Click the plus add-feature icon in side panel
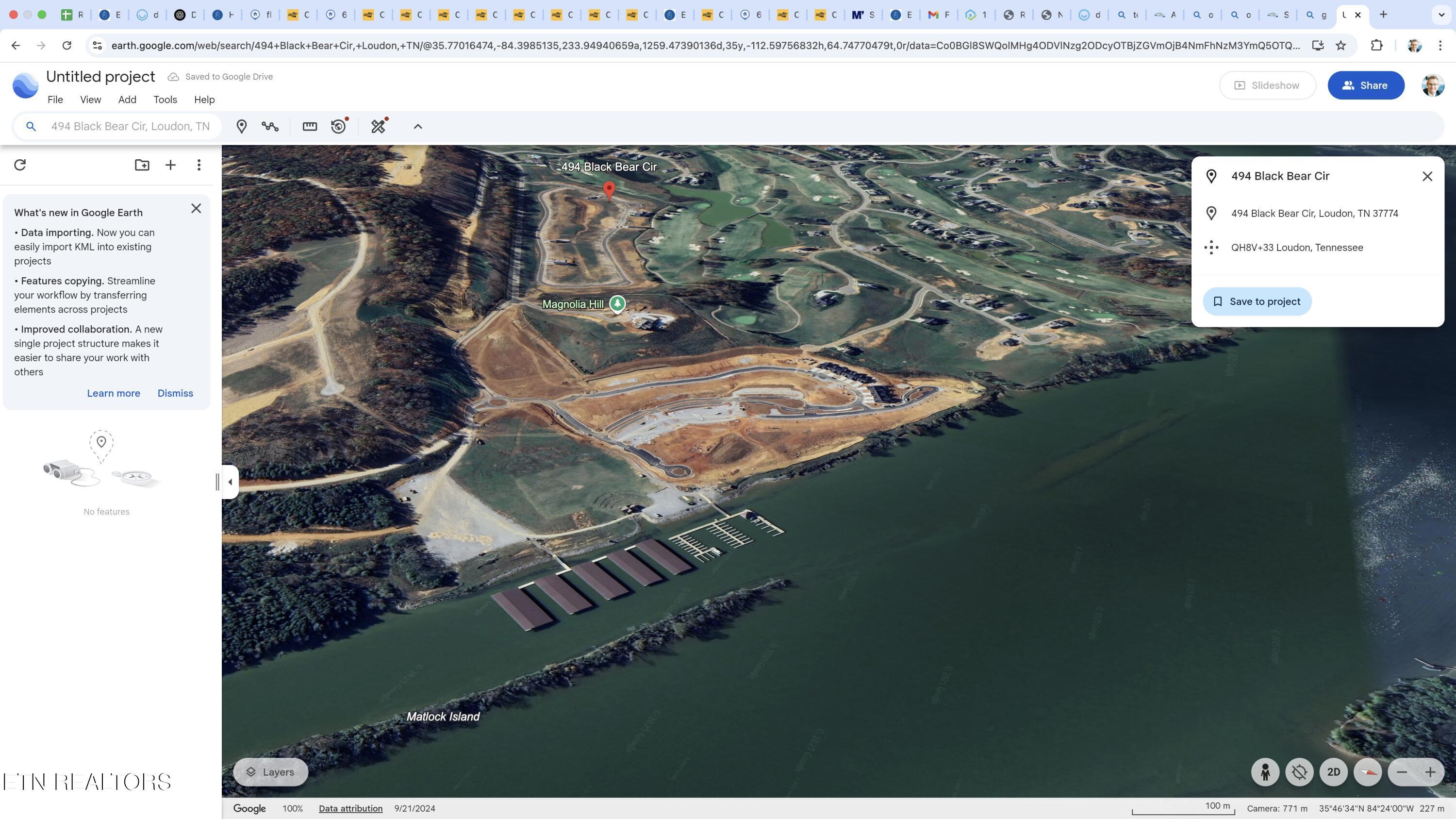 (x=170, y=165)
